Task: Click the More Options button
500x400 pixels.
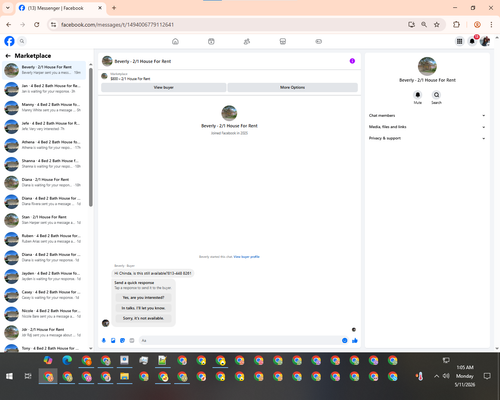Action: point(293,87)
